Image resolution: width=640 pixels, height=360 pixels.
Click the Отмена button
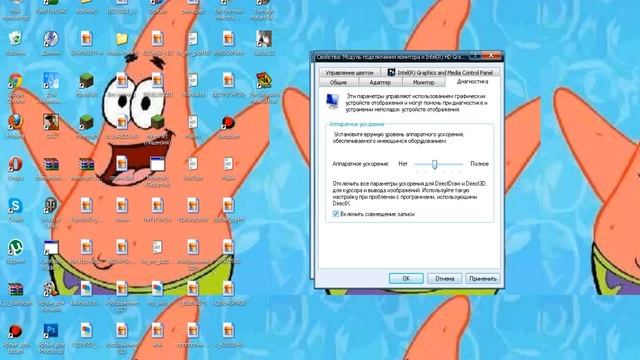pos(444,278)
